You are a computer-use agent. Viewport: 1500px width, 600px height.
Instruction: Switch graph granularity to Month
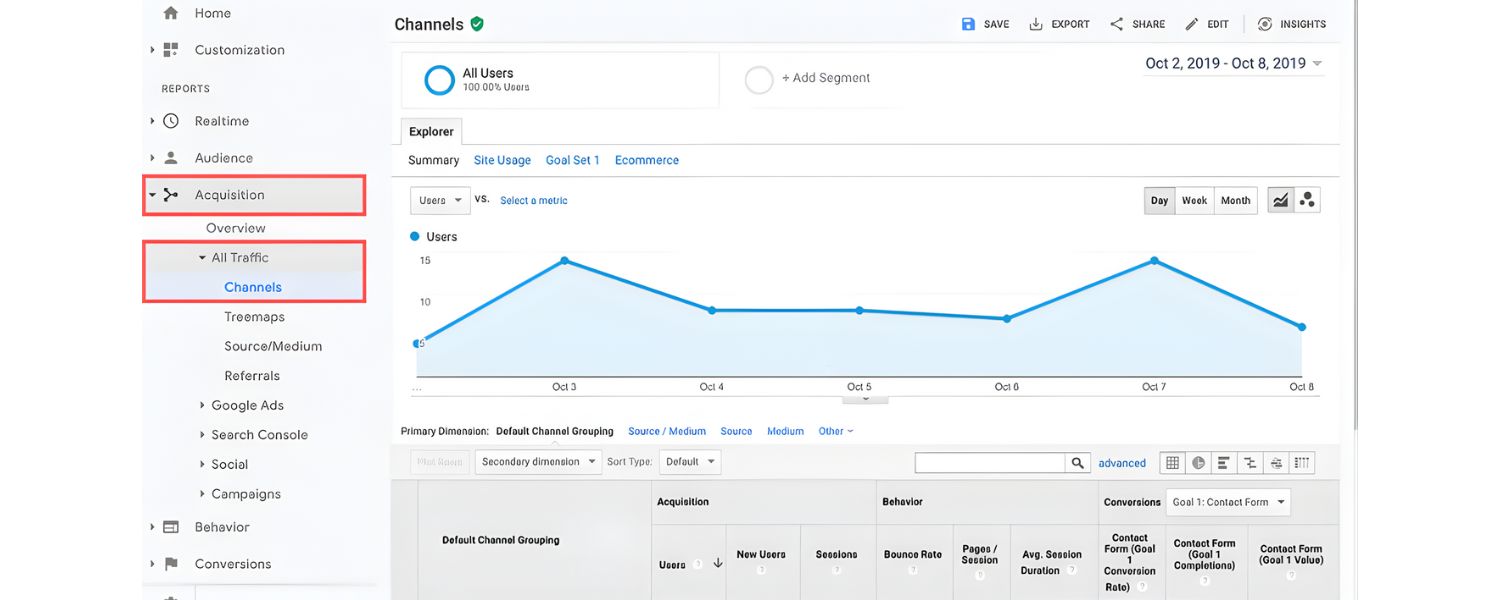pos(1235,200)
